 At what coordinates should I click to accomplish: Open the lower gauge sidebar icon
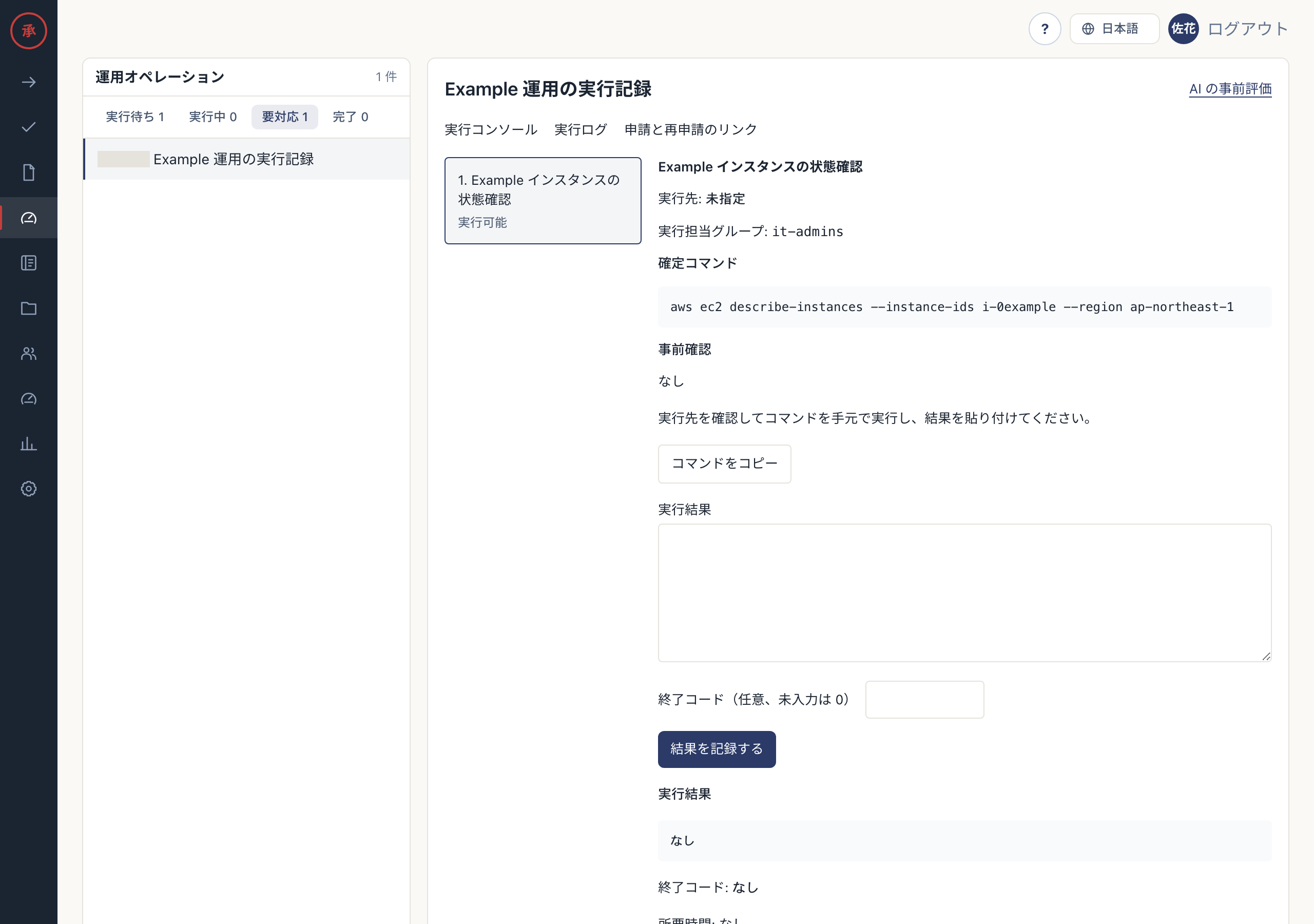coord(29,398)
